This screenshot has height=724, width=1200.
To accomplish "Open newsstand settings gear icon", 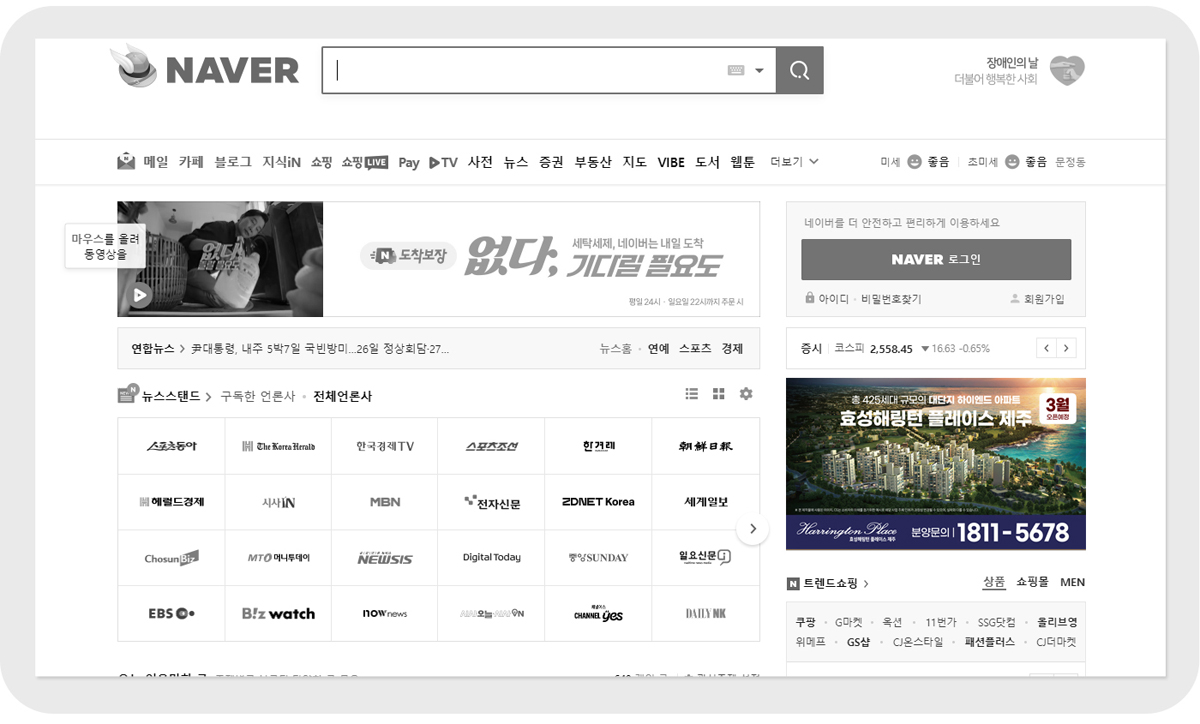I will click(x=746, y=394).
